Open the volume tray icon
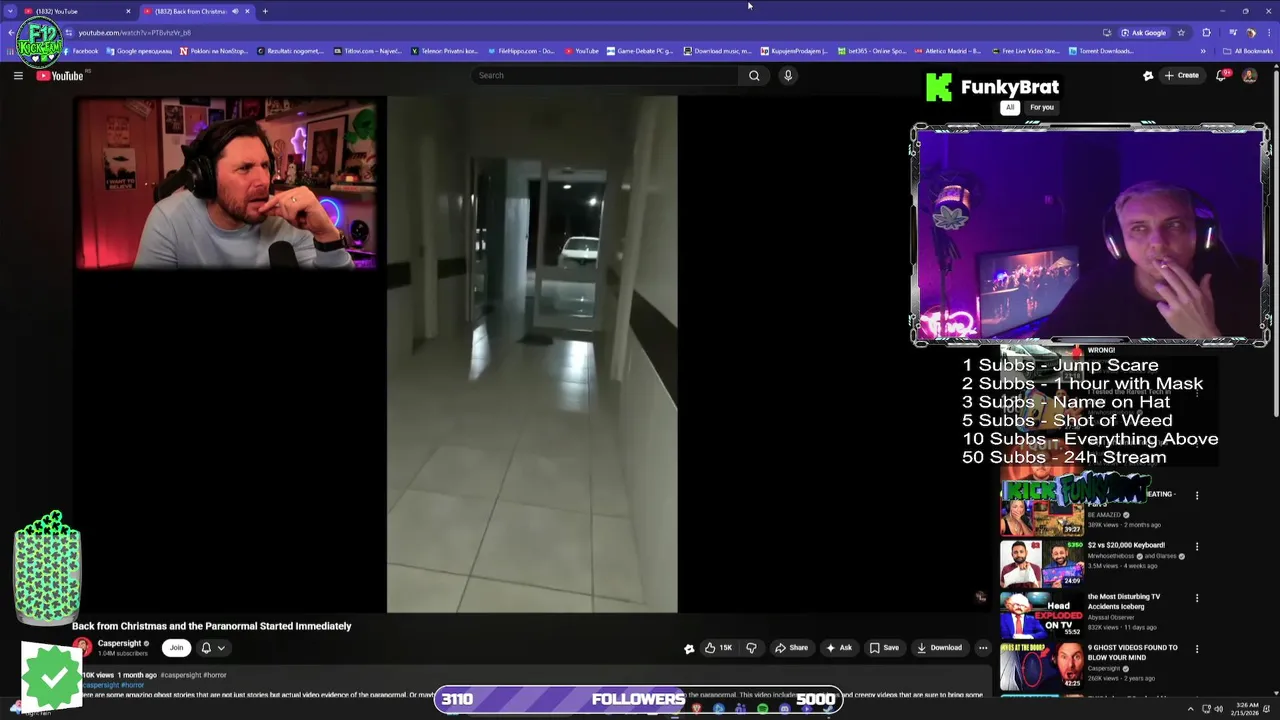 pos(1220,709)
